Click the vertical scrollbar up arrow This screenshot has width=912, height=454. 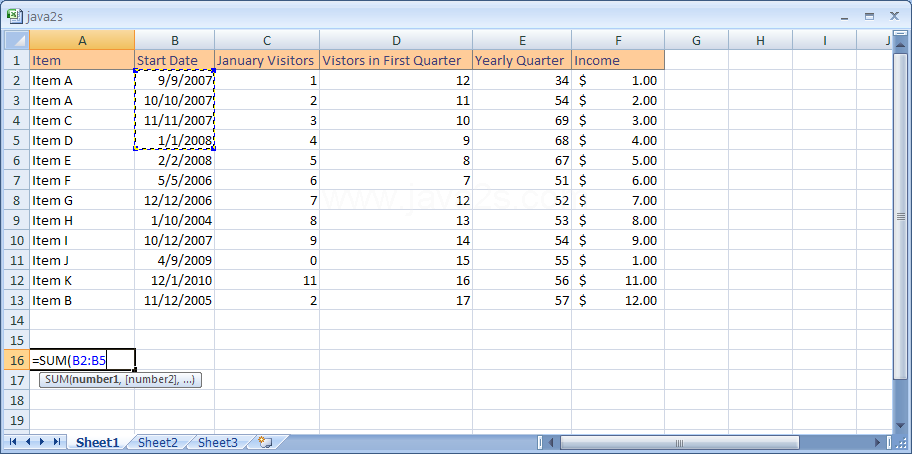[901, 44]
